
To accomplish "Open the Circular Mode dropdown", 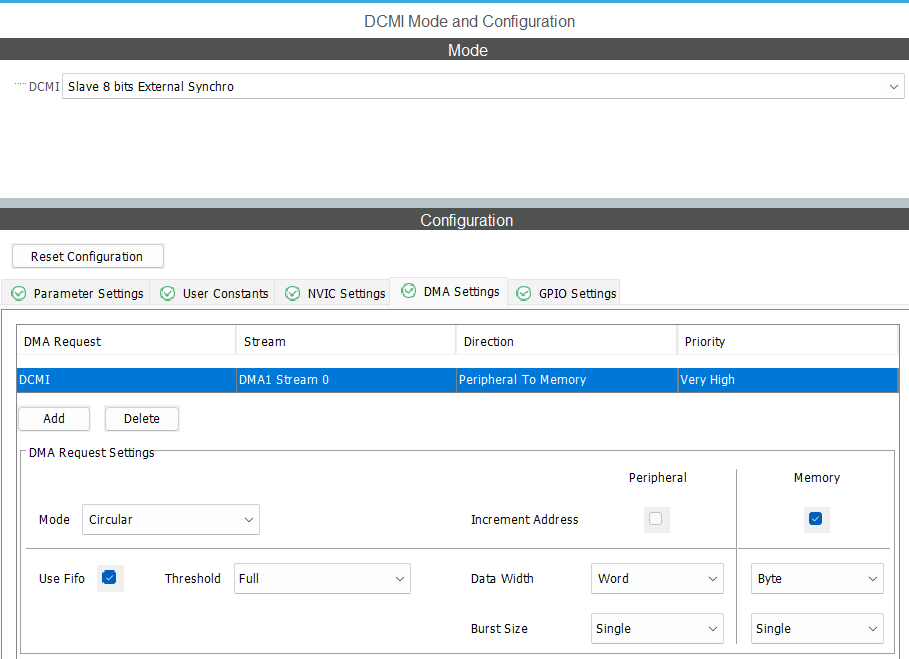I will (171, 519).
